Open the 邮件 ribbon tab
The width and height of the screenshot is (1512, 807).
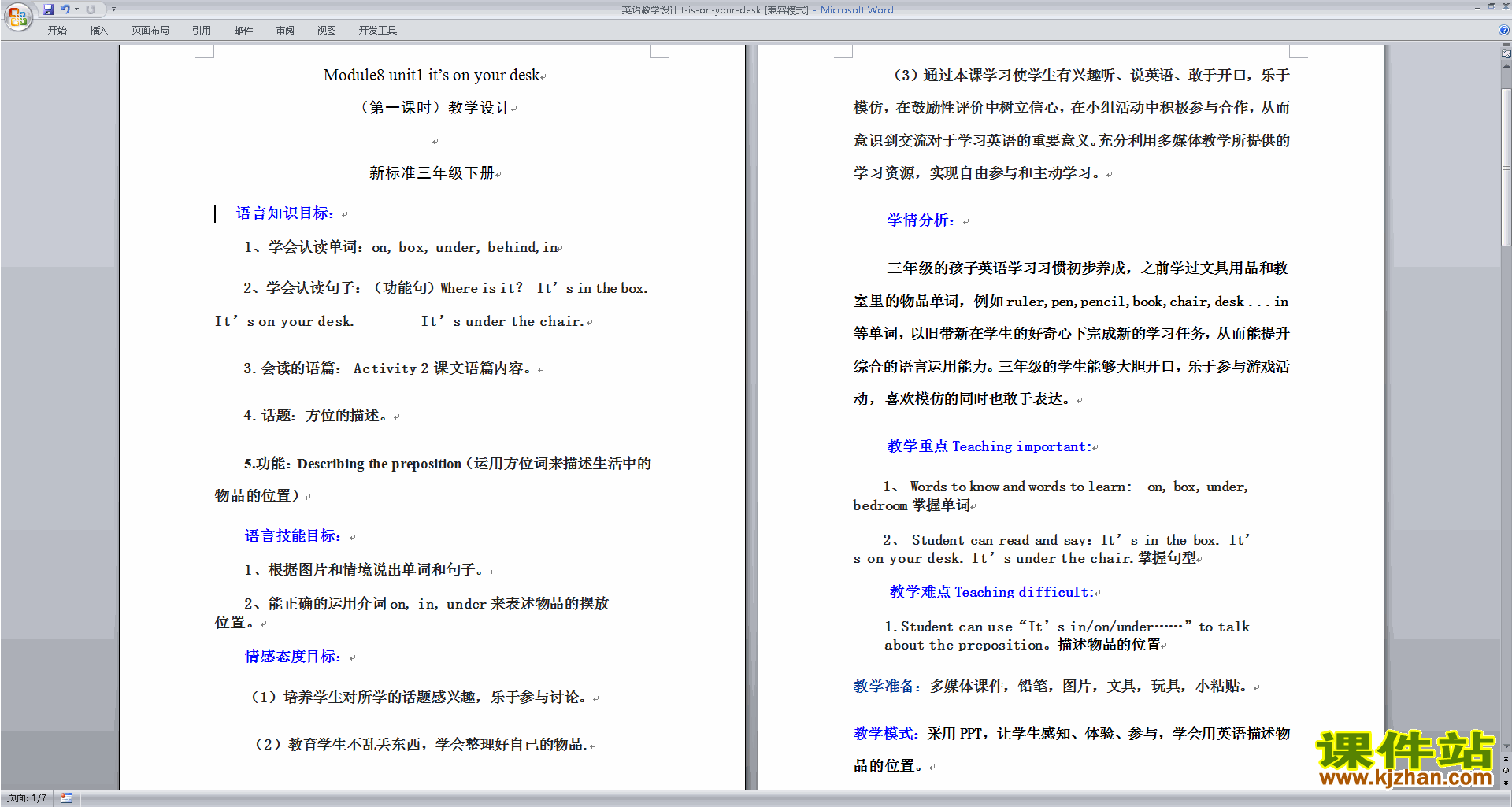tap(243, 31)
